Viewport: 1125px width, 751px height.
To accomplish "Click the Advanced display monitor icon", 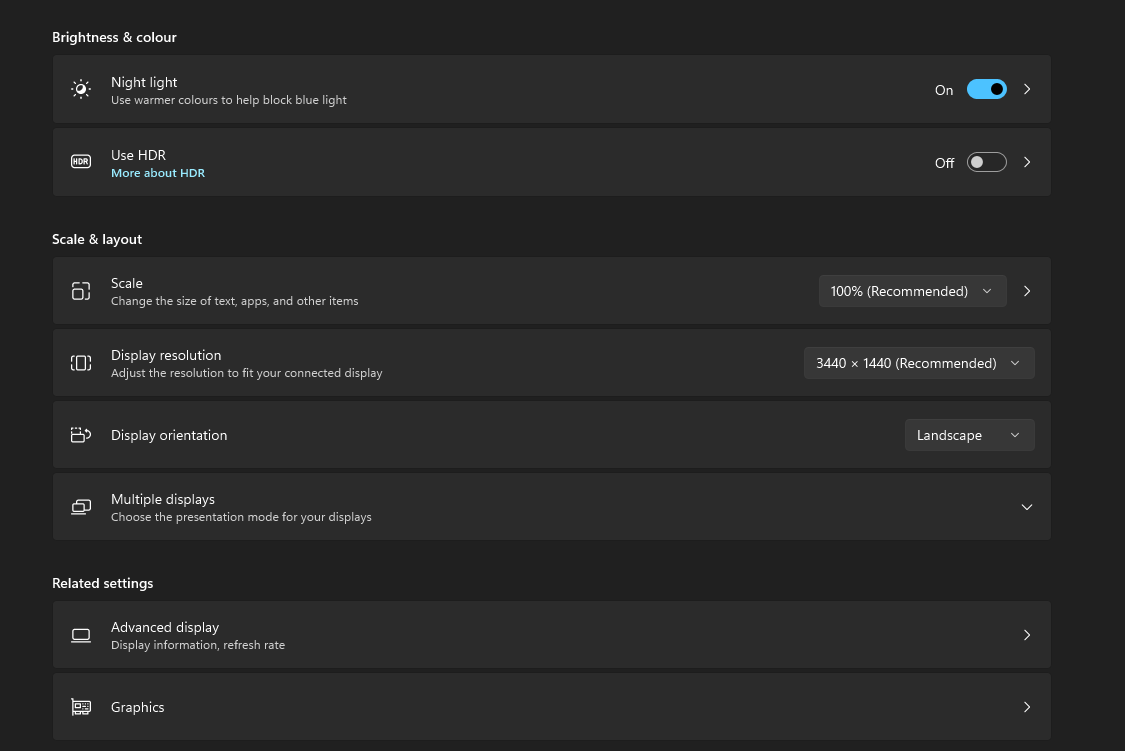I will [x=81, y=635].
